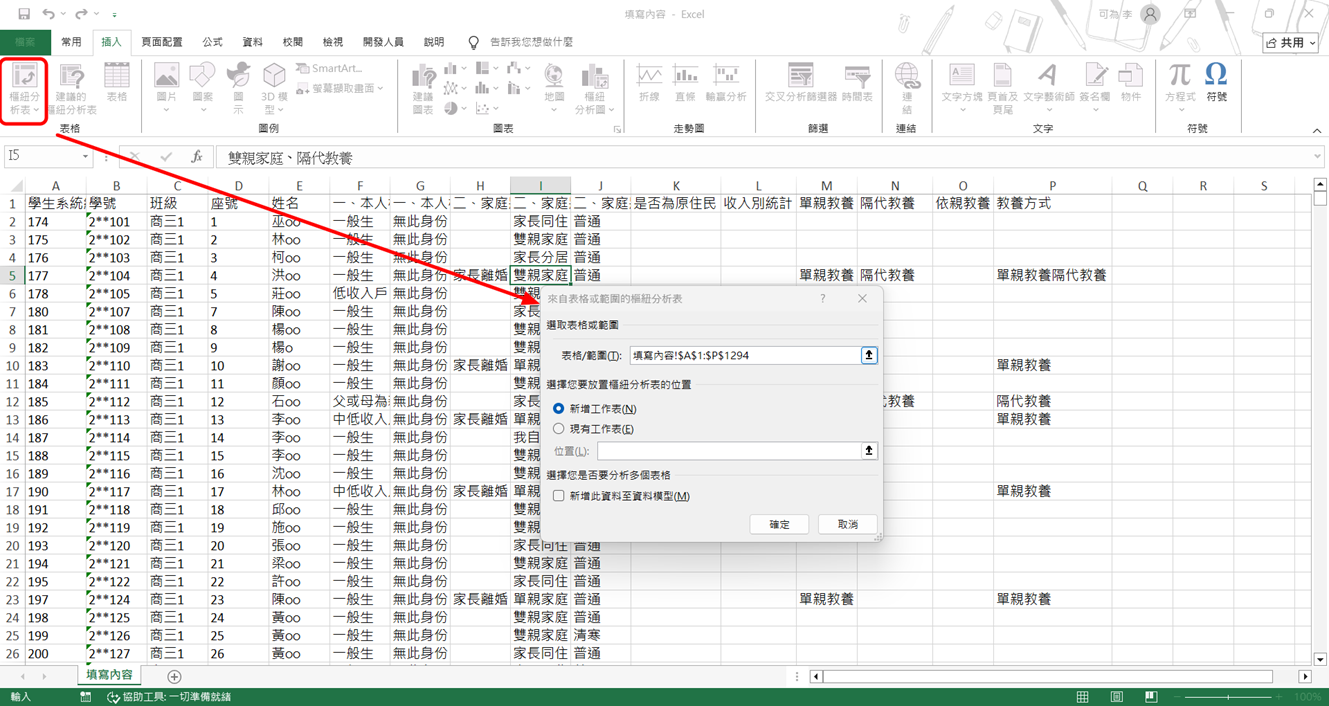The width and height of the screenshot is (1329, 706).
Task: Click the range selector icon beside 表格/範圍
Action: pos(869,355)
